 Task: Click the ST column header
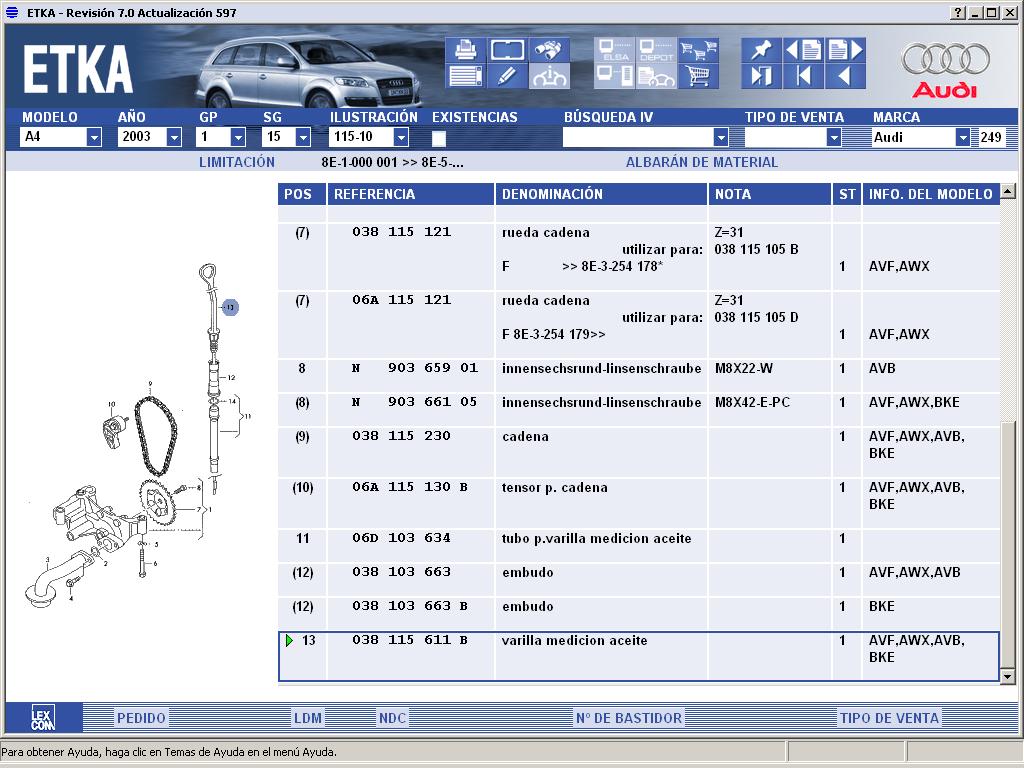click(847, 194)
